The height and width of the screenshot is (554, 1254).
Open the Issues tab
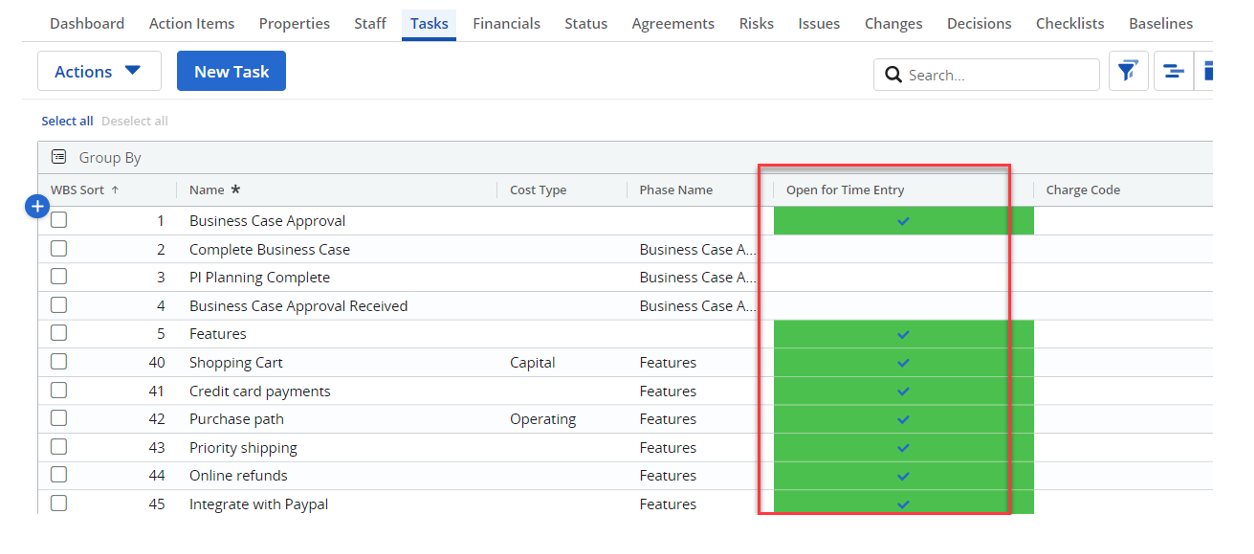coord(819,23)
